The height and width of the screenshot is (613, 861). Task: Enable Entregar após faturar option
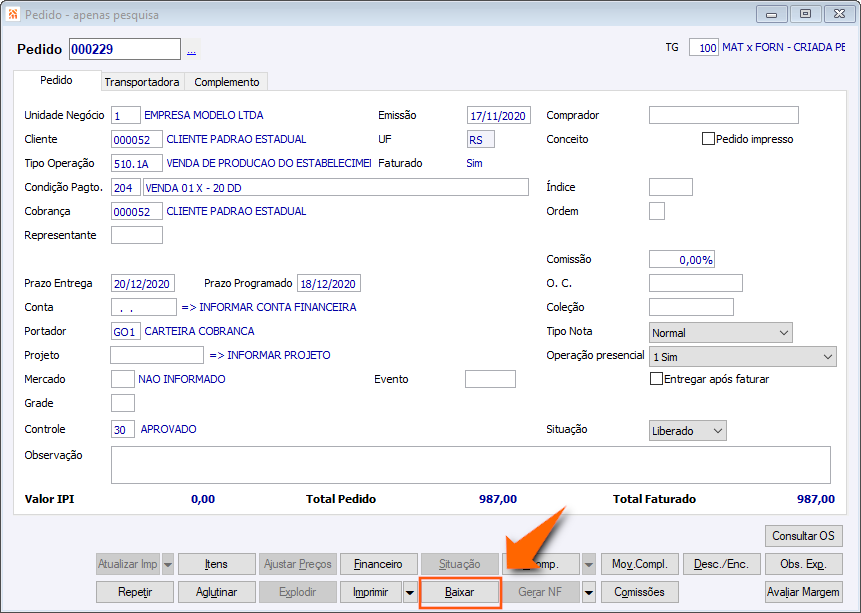[x=656, y=379]
